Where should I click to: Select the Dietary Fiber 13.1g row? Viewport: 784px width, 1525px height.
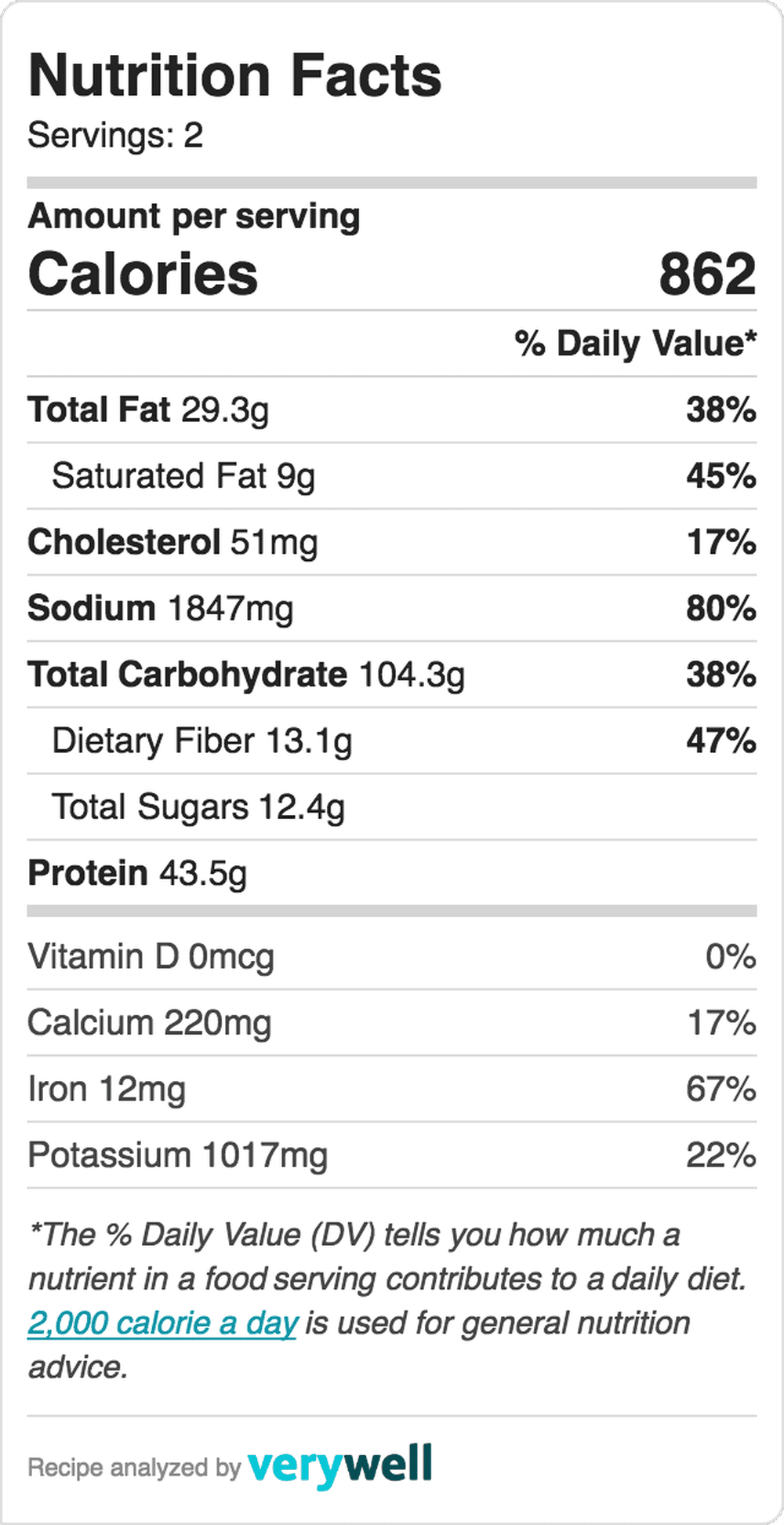392,741
